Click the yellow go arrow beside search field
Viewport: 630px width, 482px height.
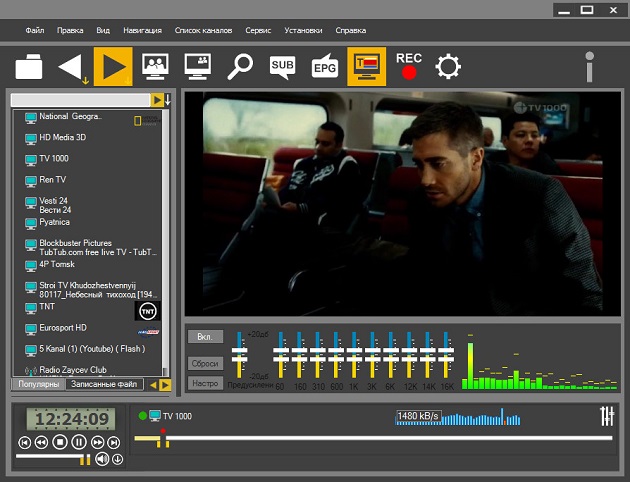157,100
